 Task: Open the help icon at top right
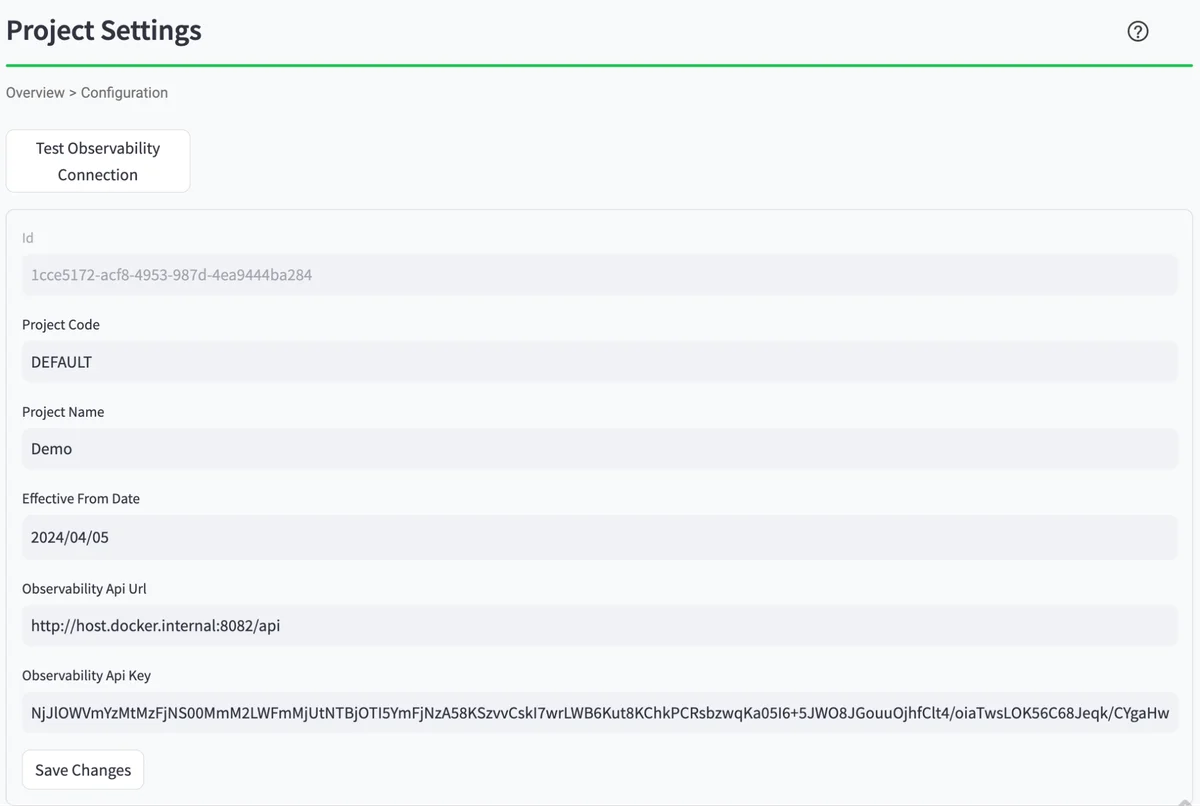point(1137,31)
